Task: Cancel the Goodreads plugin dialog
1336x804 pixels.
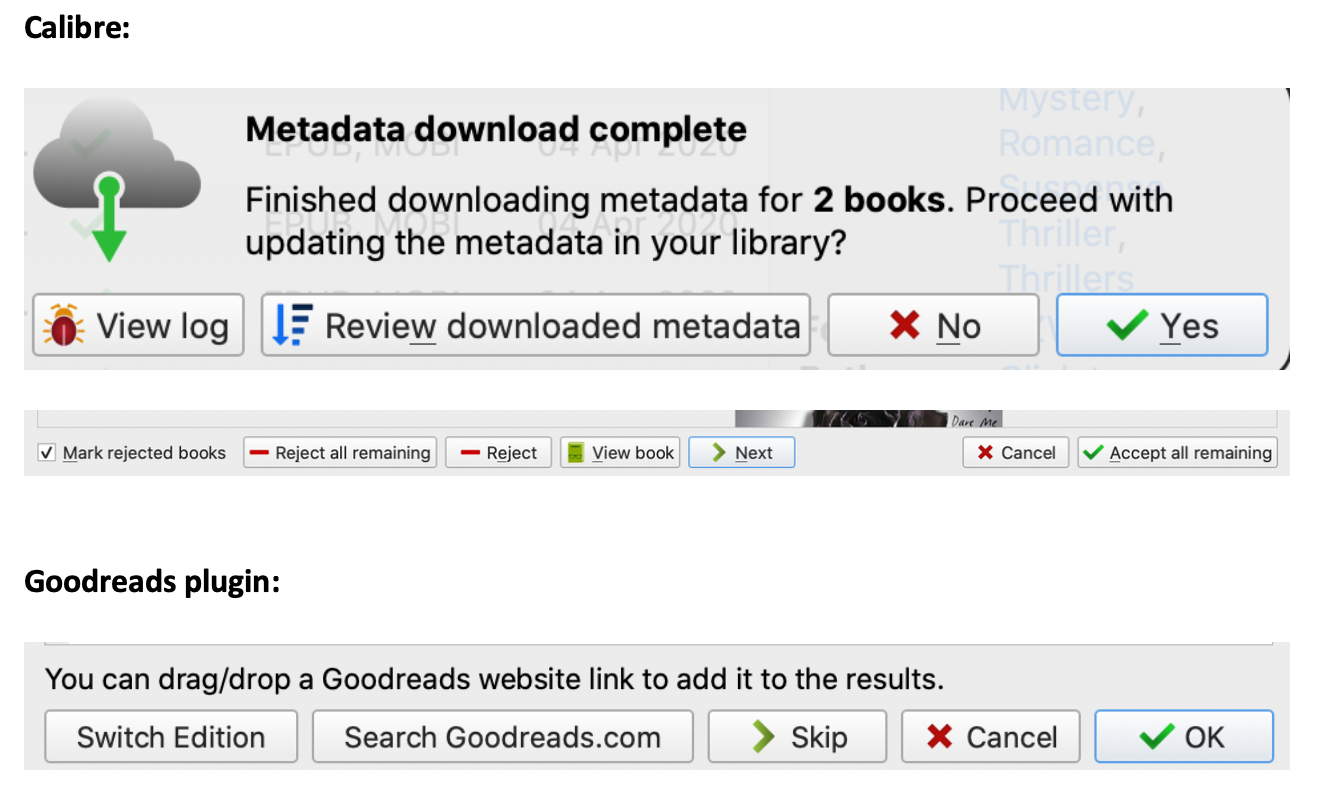Action: (x=990, y=737)
